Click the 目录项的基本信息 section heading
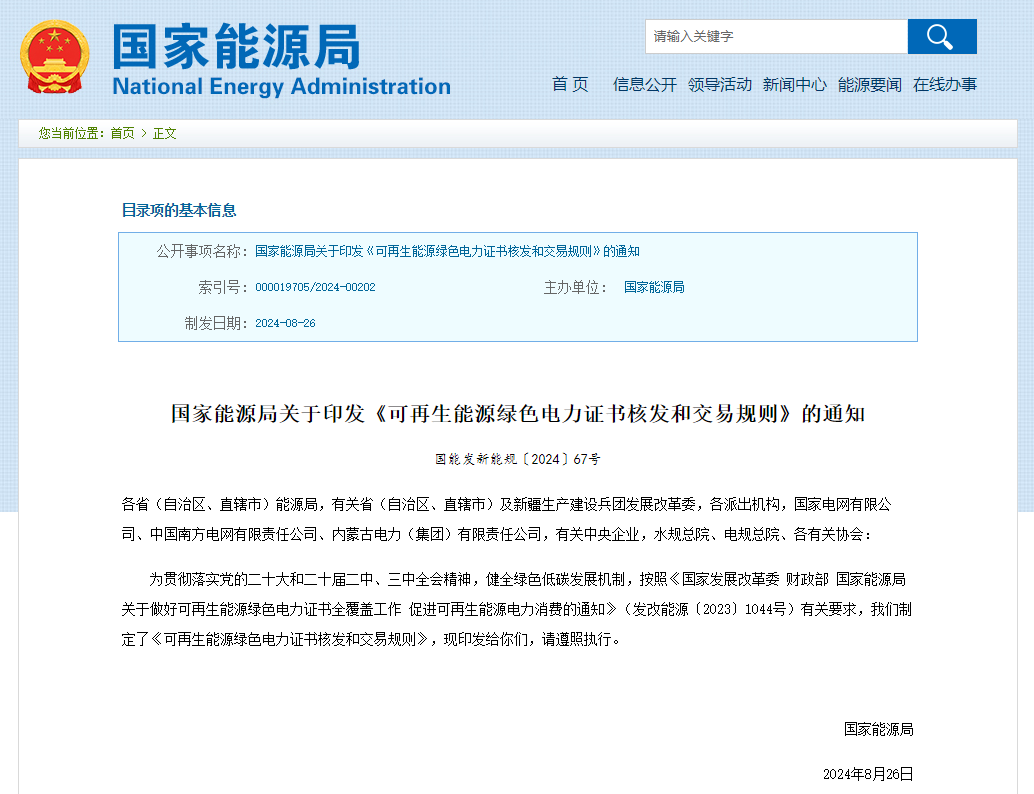 (x=179, y=210)
